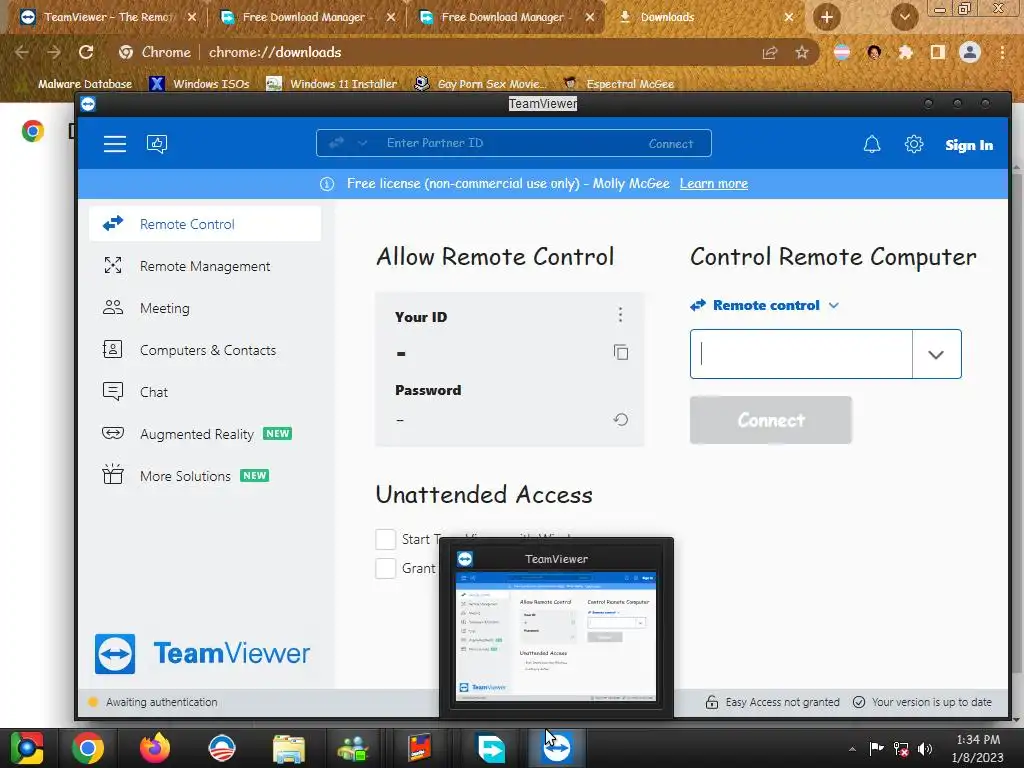
Task: Open Augmented Reality section
Action: [x=205, y=434]
